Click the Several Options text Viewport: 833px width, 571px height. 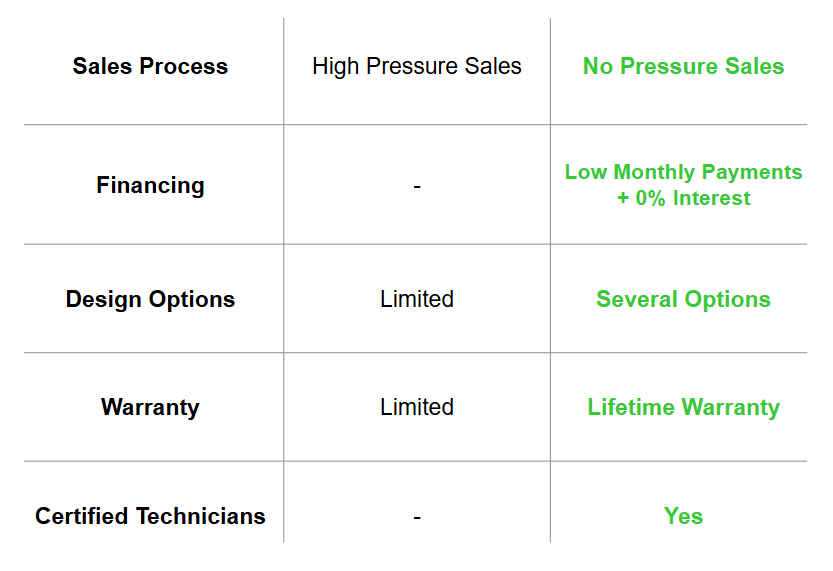pos(683,299)
